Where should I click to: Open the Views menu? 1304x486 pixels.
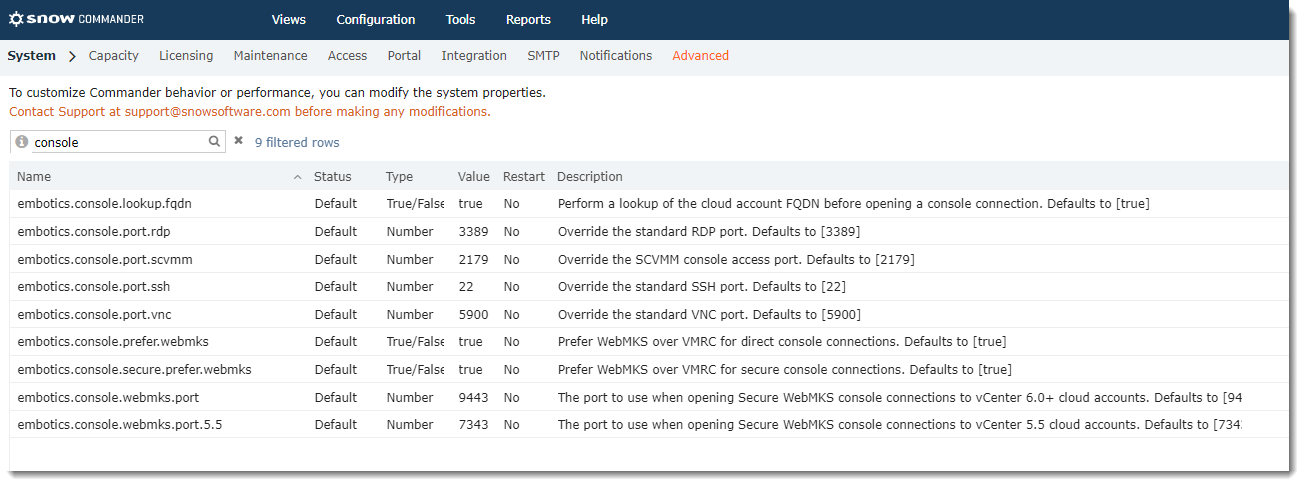[x=289, y=19]
